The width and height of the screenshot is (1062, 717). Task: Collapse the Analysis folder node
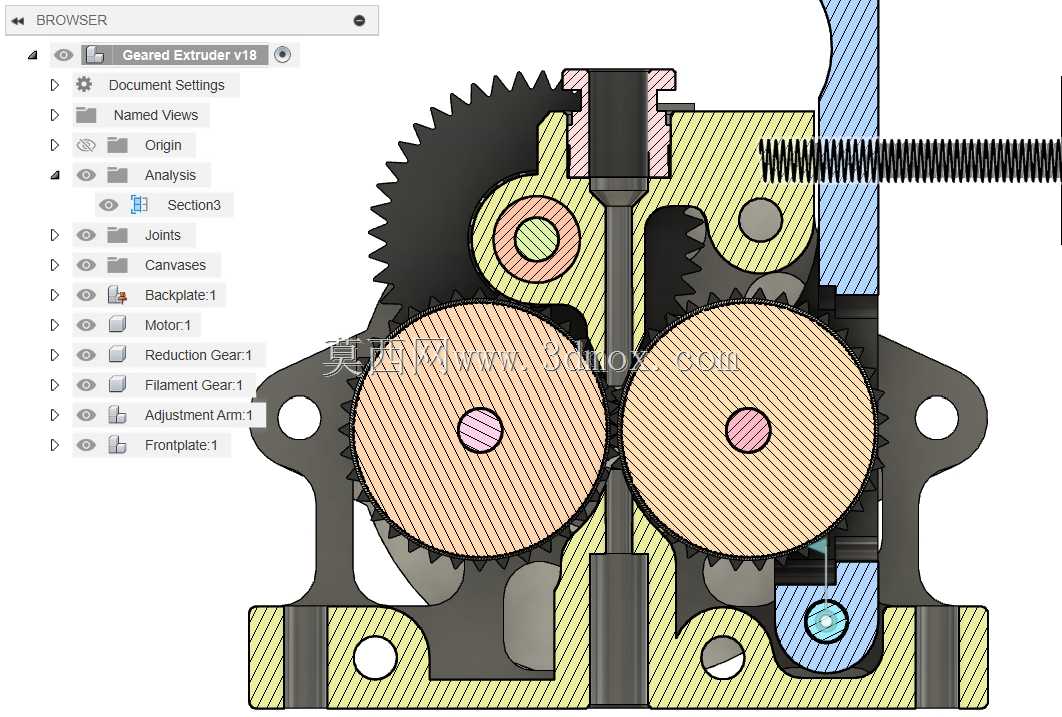click(55, 175)
